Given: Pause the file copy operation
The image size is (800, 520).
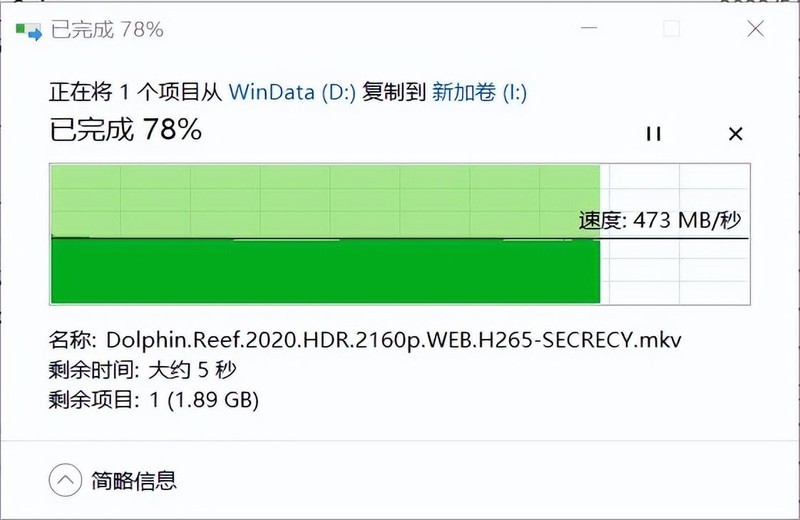Looking at the screenshot, I should point(654,134).
